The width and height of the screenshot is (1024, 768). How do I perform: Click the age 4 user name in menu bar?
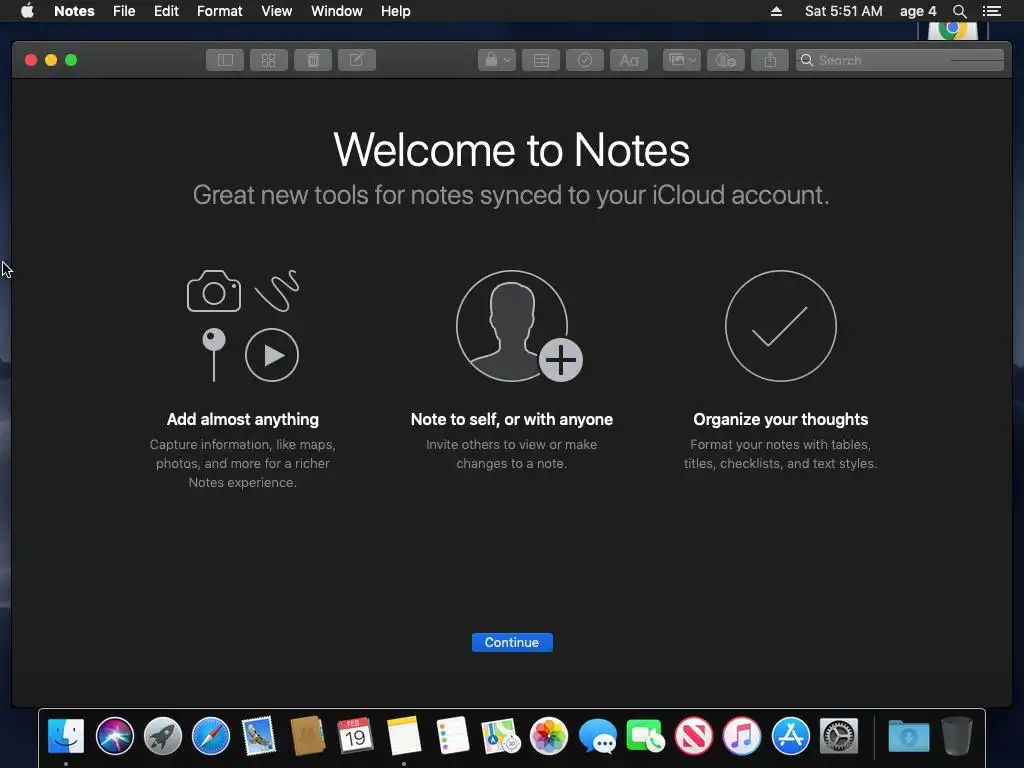pos(918,11)
